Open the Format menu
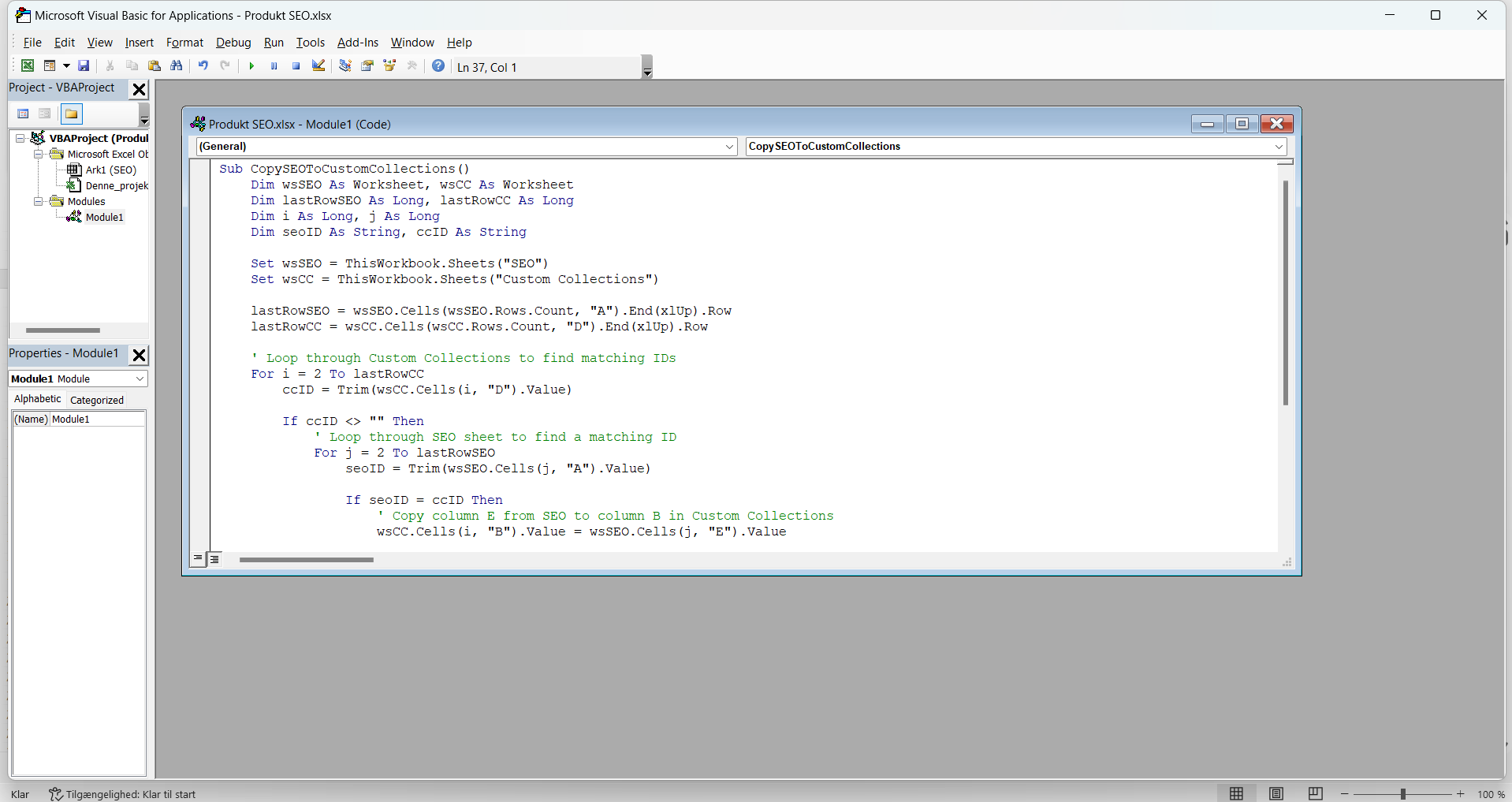Viewport: 1512px width, 802px height. pos(184,43)
